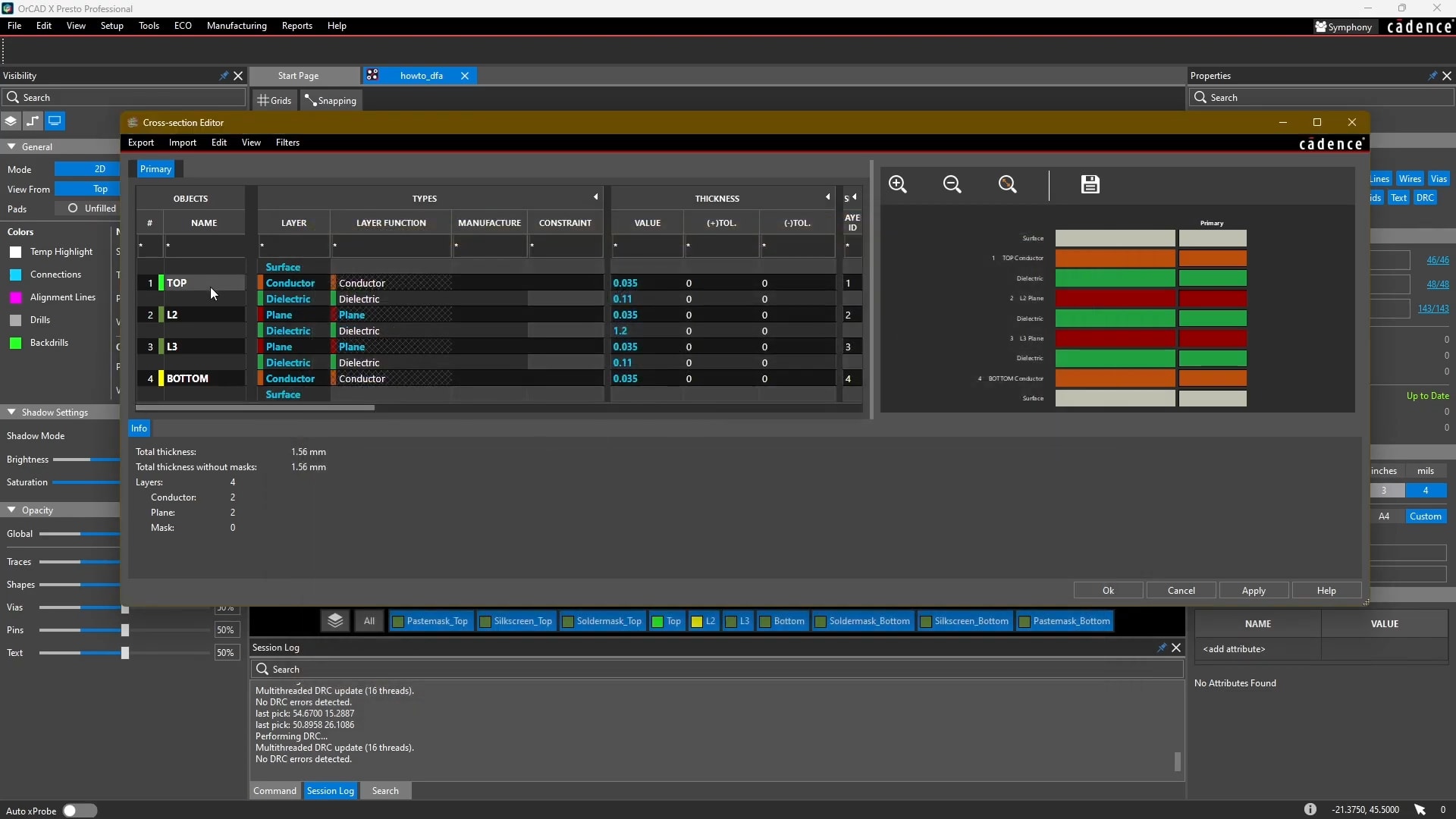
Task: Click the Session Log search field
Action: [x=717, y=670]
